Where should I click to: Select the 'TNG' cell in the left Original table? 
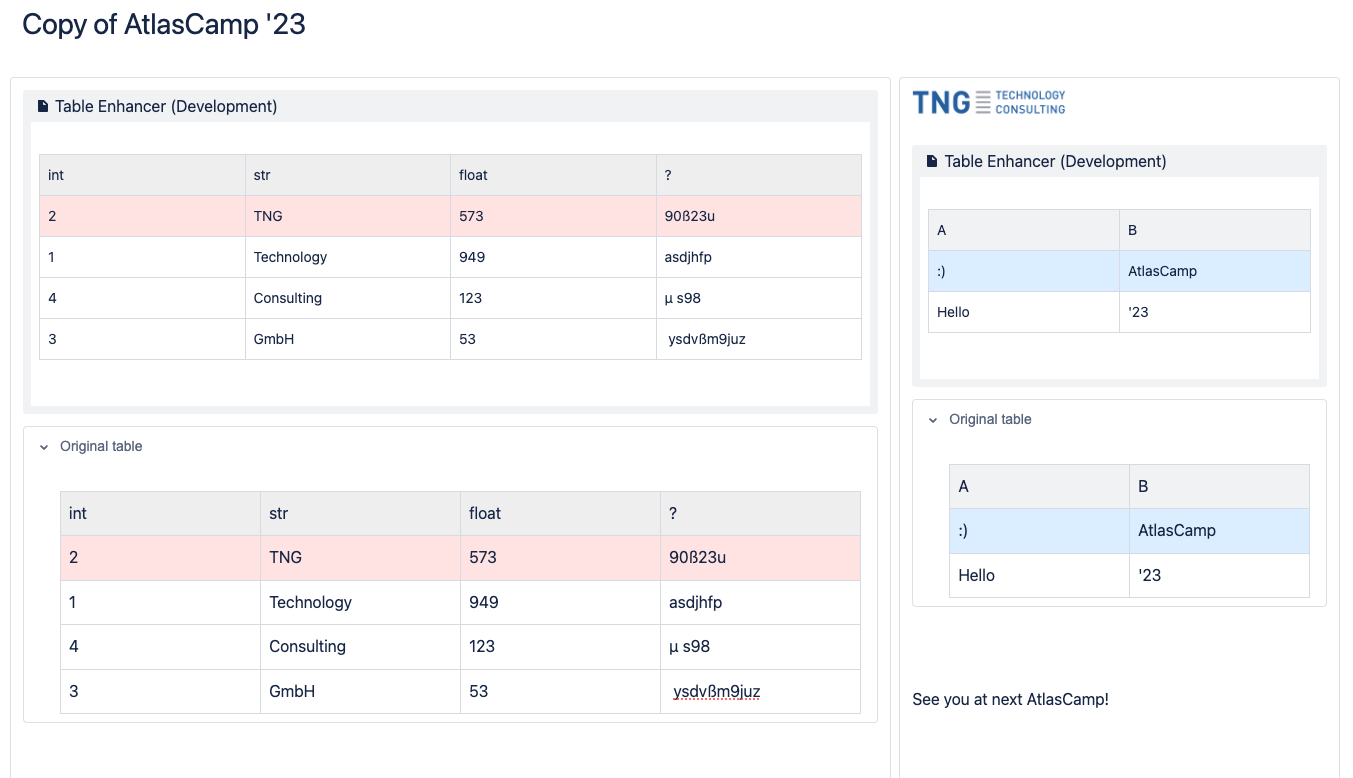pos(286,557)
